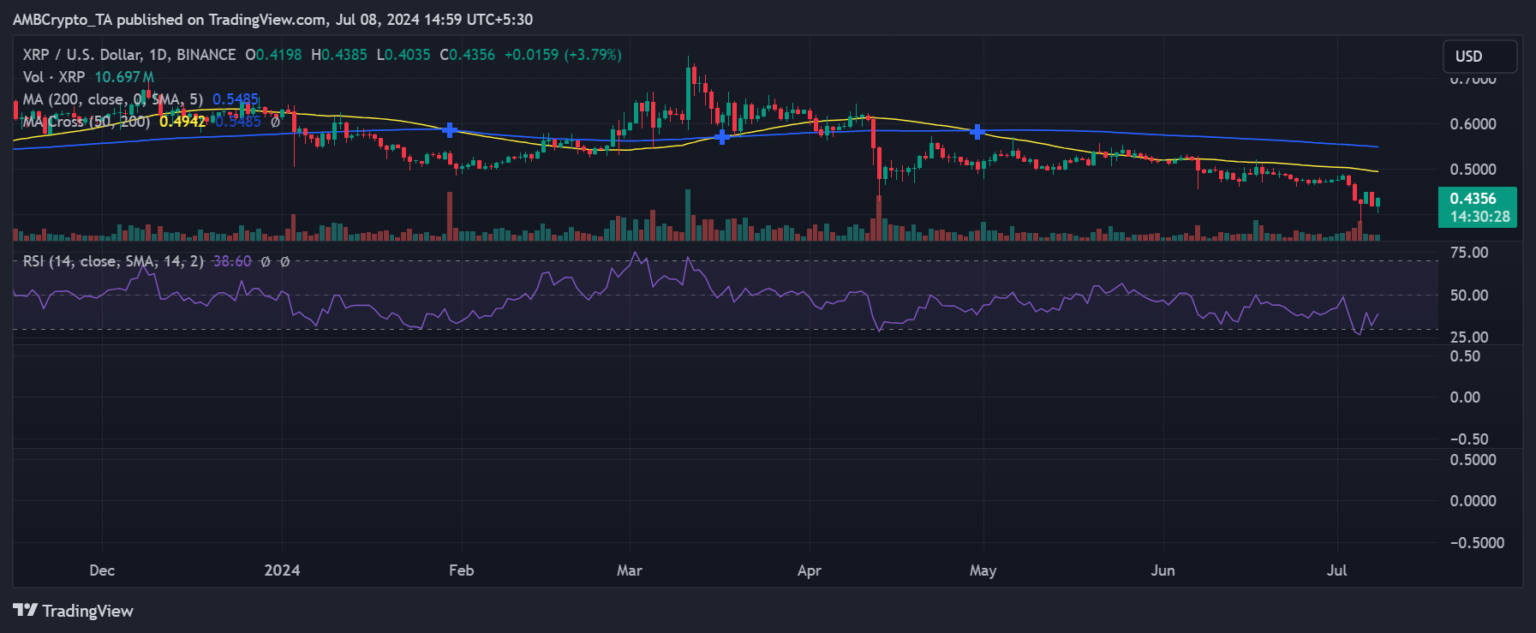Click the close value C0.4356 in header
The width and height of the screenshot is (1536, 633).
(x=467, y=55)
